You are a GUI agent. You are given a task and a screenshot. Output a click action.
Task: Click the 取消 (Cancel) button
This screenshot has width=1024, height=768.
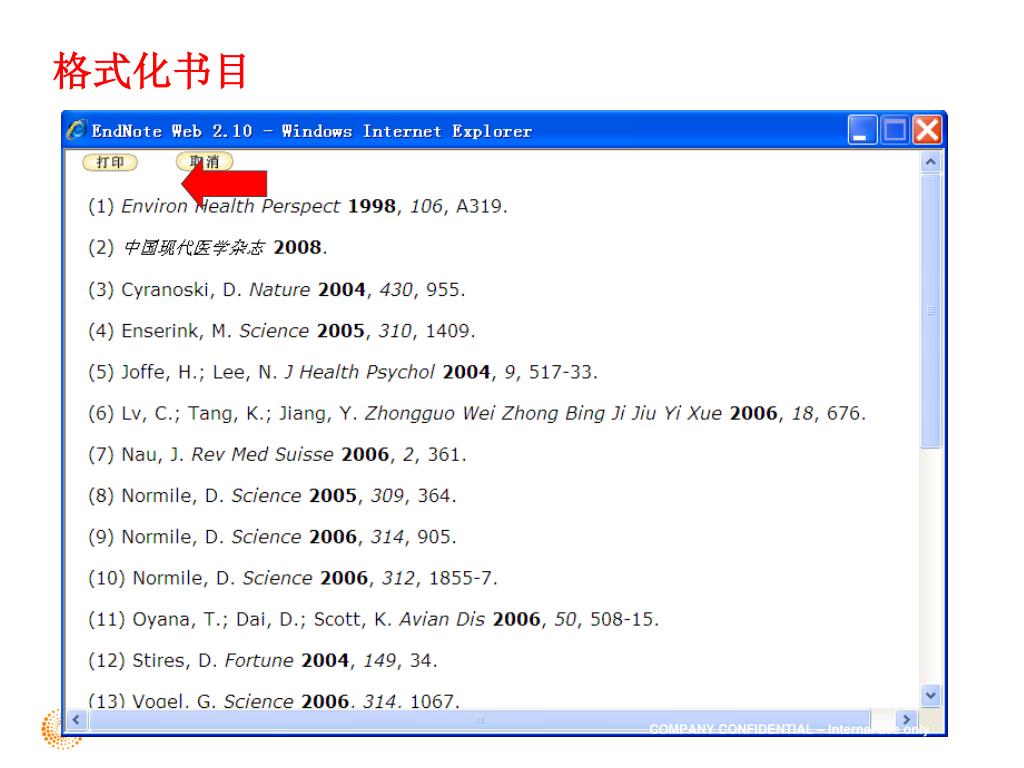coord(204,161)
